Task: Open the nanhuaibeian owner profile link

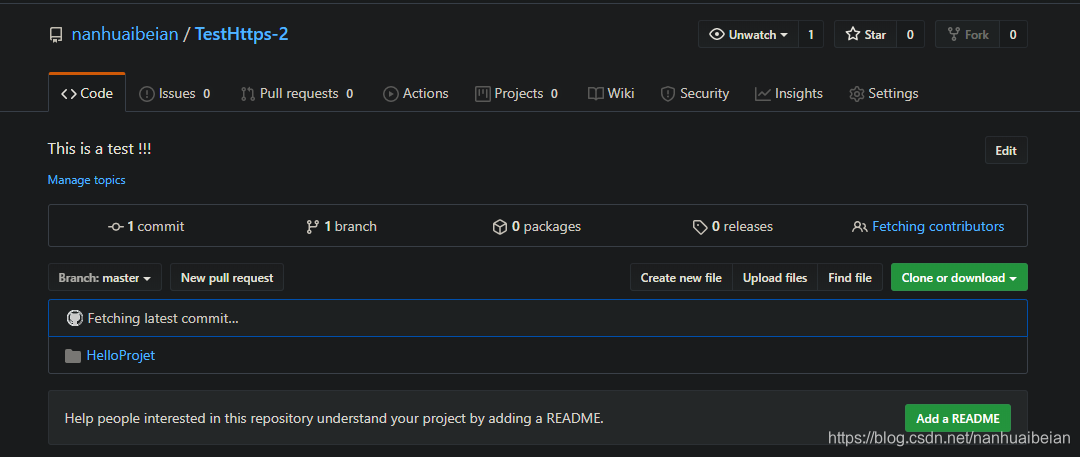Action: (125, 34)
